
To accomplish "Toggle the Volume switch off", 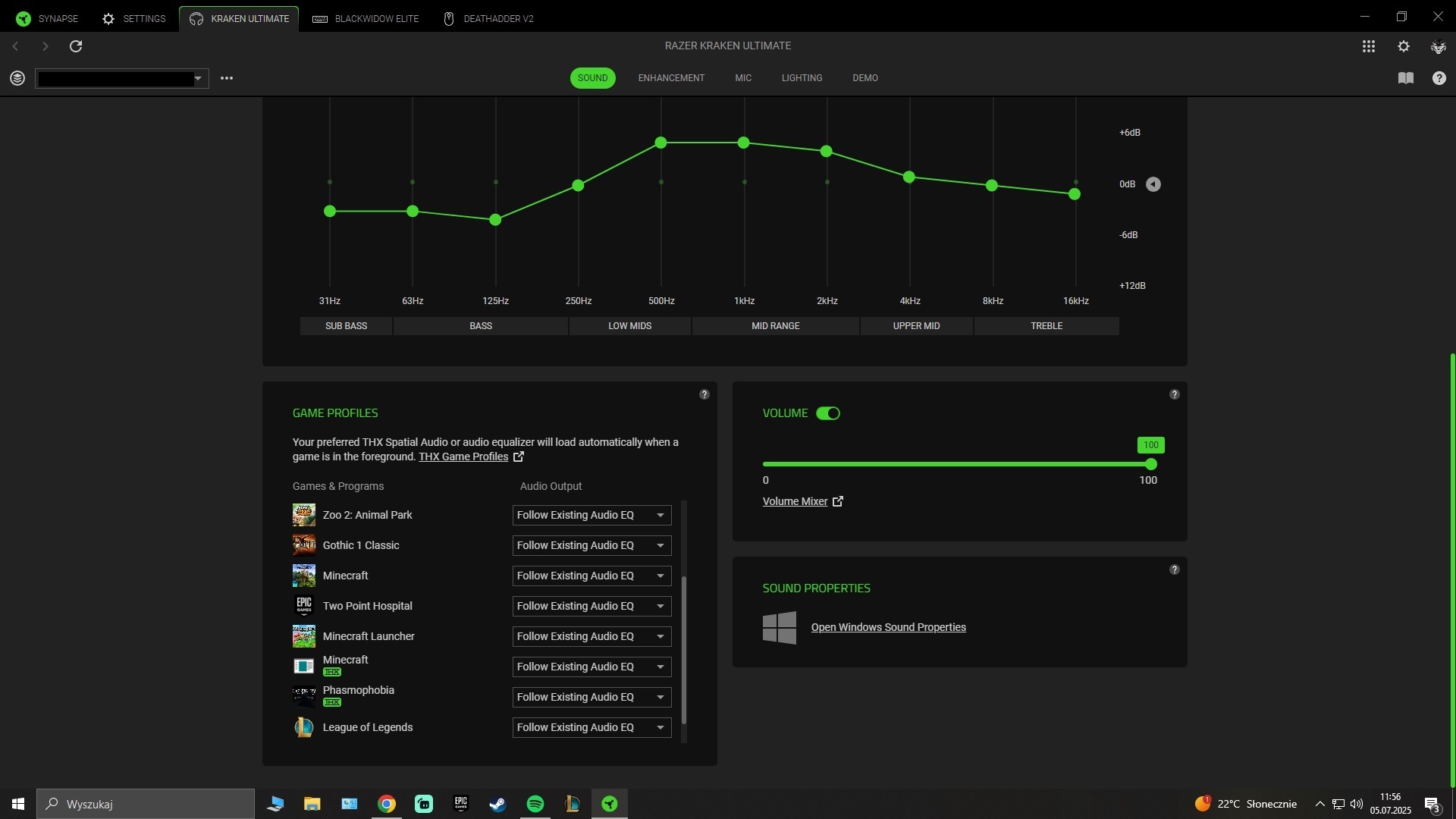I will [827, 413].
